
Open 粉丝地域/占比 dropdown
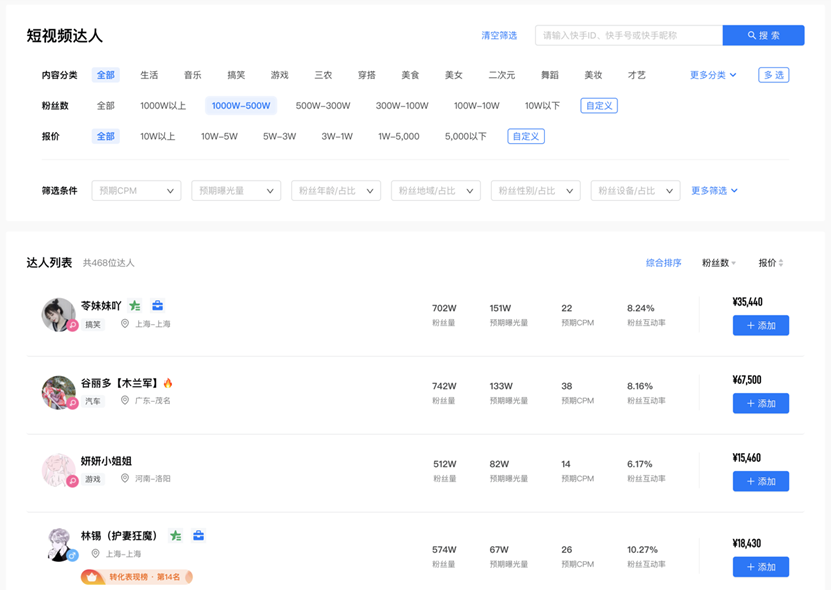(x=435, y=191)
